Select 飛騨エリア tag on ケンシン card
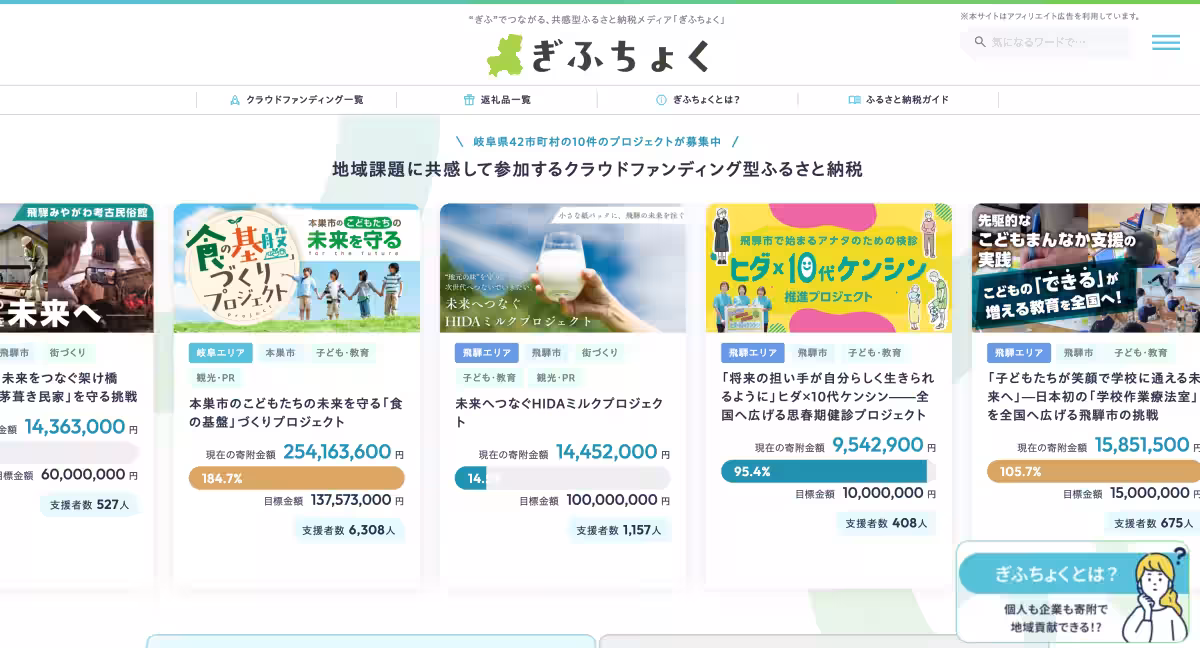1200x648 pixels. (x=752, y=353)
